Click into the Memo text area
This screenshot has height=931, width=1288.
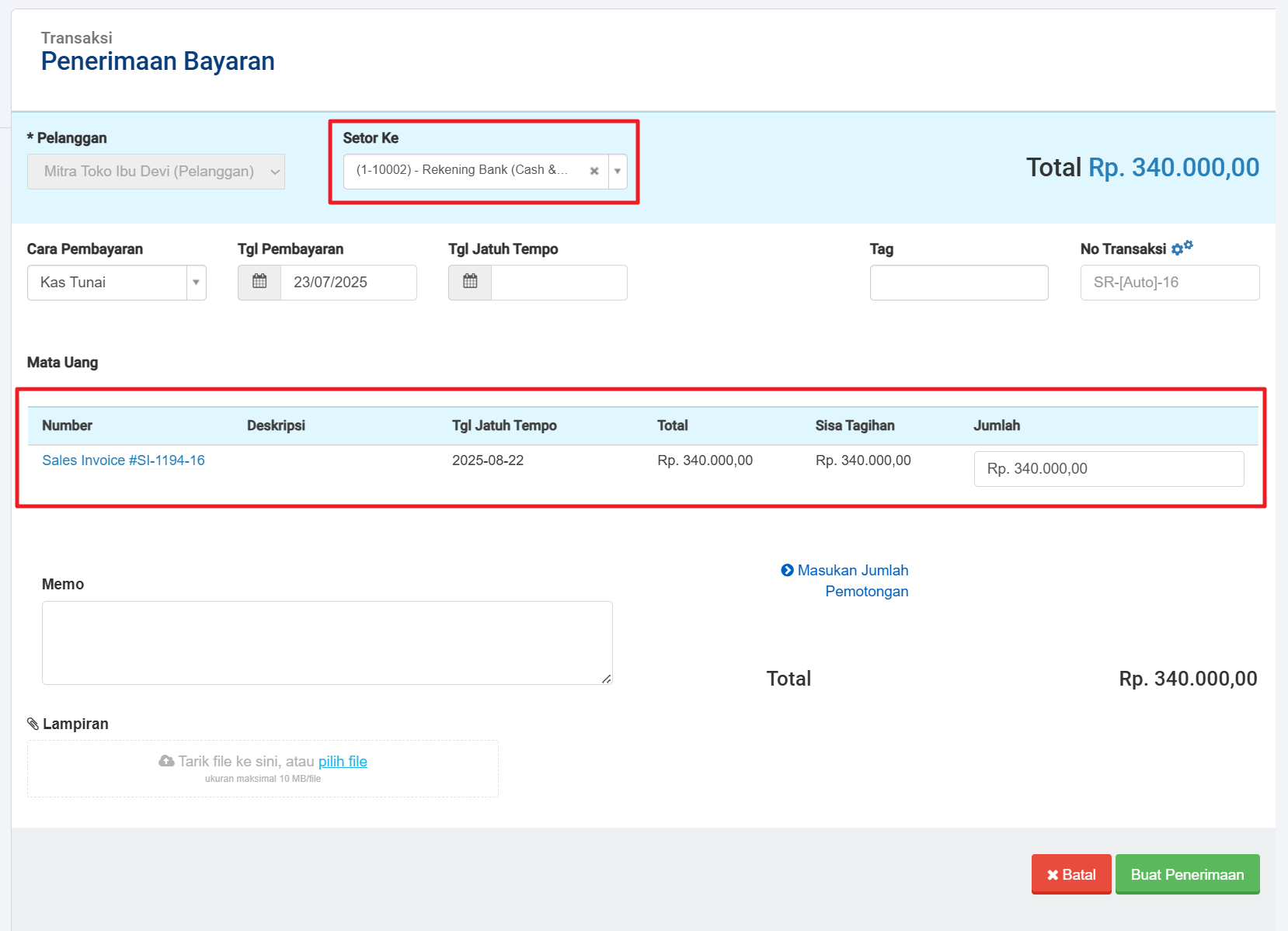pos(327,642)
